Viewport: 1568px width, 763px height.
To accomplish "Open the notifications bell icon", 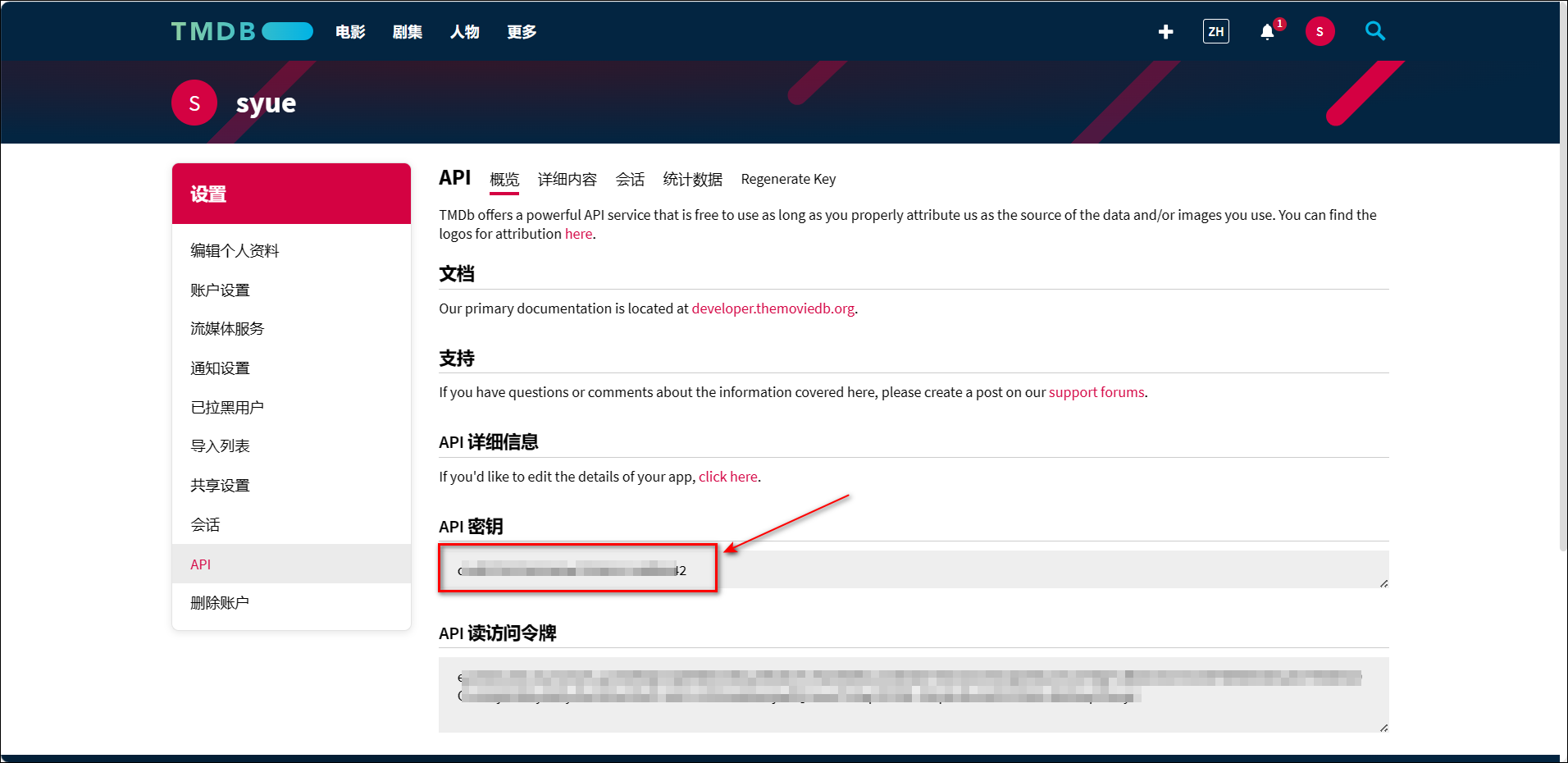I will (x=1267, y=32).
